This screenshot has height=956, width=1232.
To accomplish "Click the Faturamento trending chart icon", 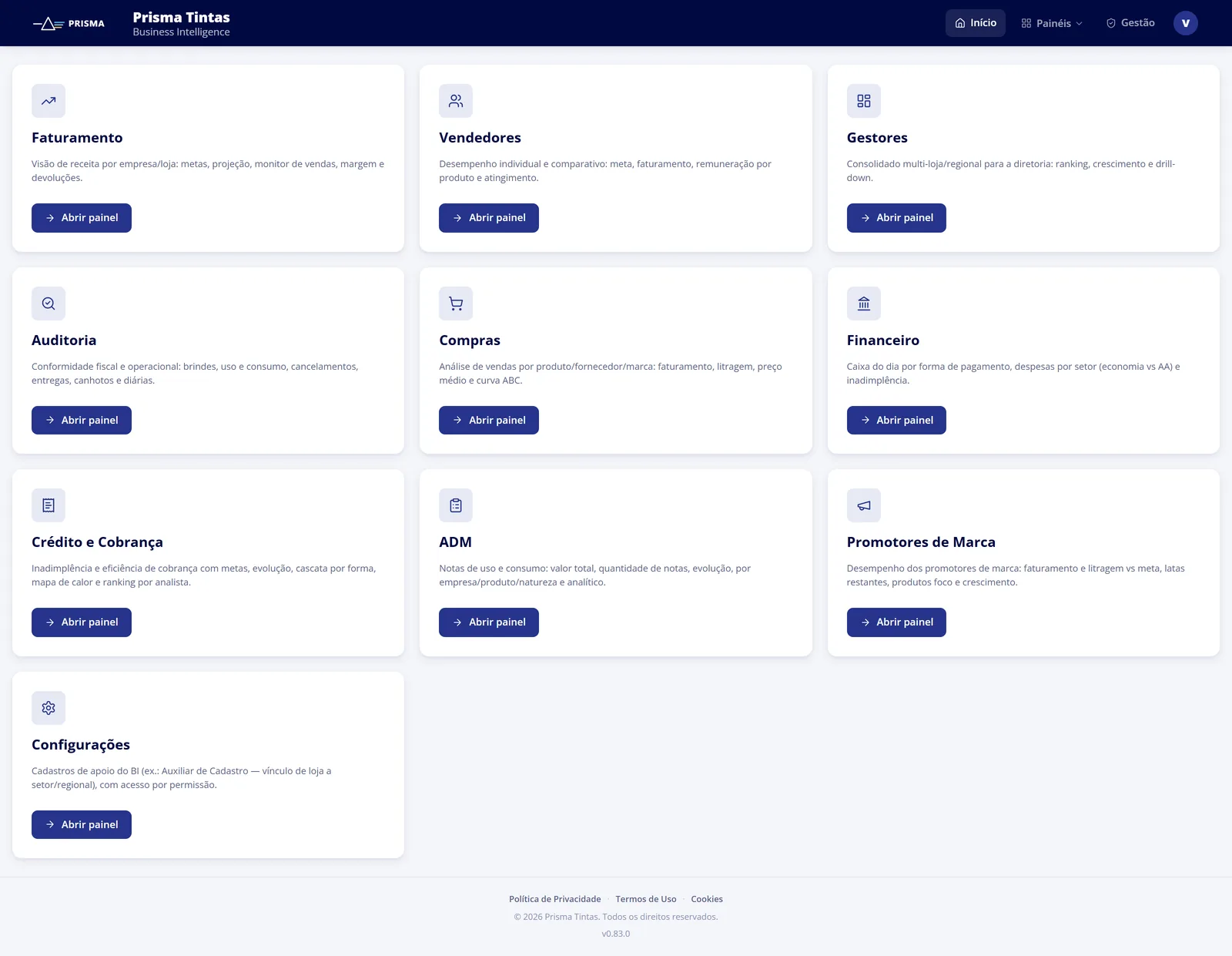I will tap(49, 101).
